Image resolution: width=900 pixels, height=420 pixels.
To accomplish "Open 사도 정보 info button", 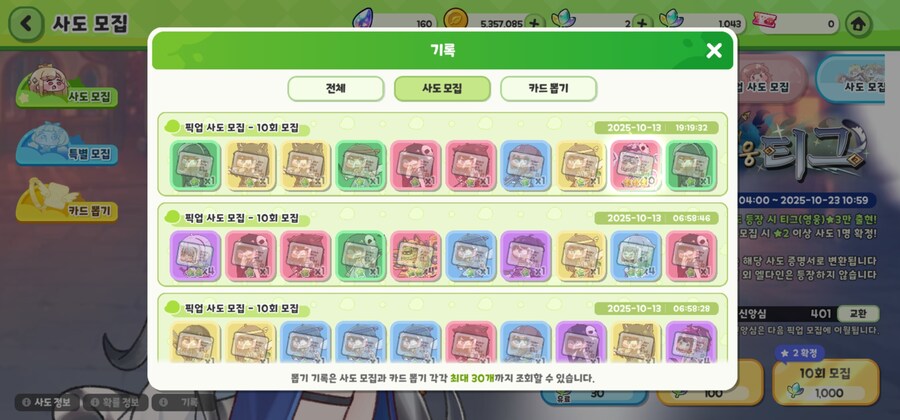I will tap(48, 402).
